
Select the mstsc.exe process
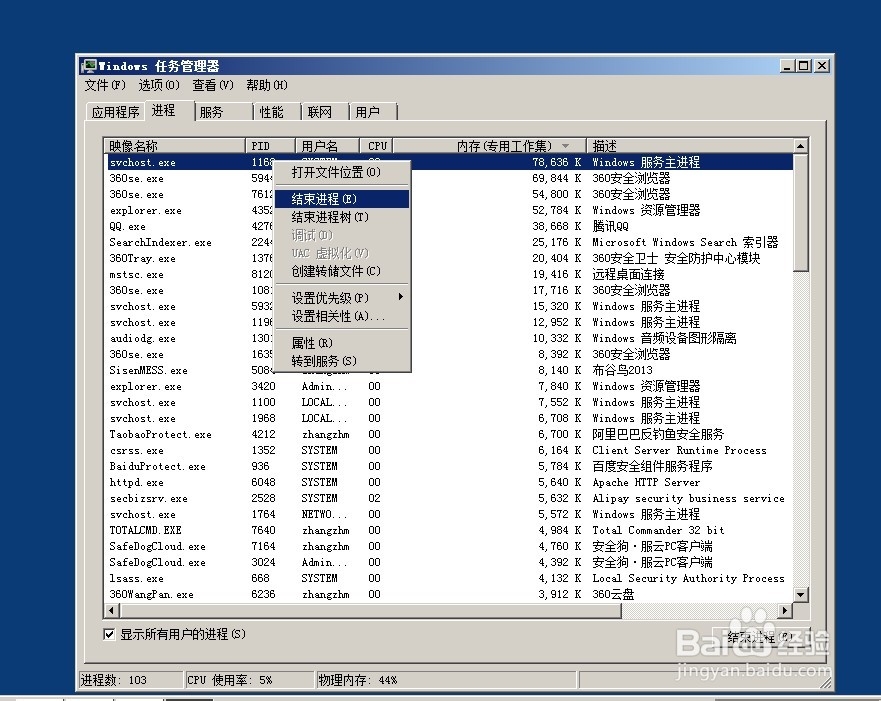[449, 274]
